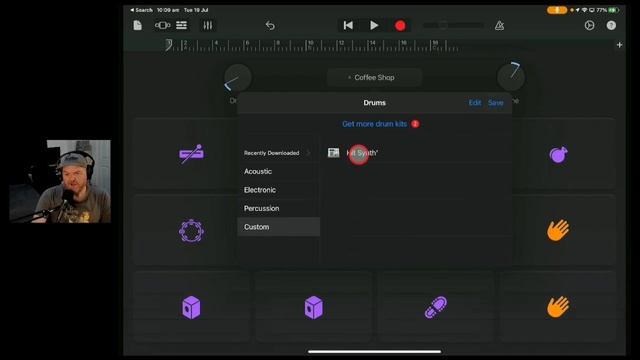The image size is (640, 360).
Task: Tap the foot stomp drum pad
Action: [436, 307]
